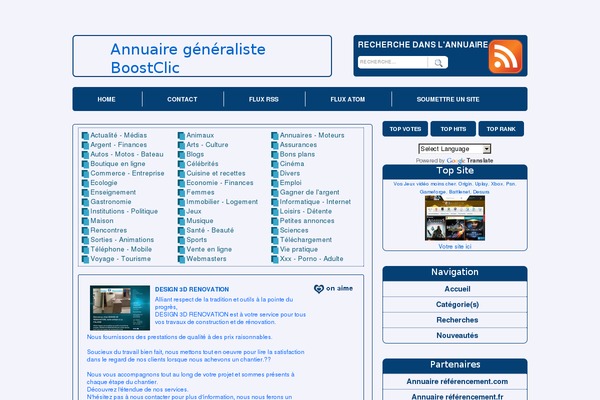Screen dimensions: 600x400
Task: Click the category icon beside Jeux
Action: click(x=181, y=212)
